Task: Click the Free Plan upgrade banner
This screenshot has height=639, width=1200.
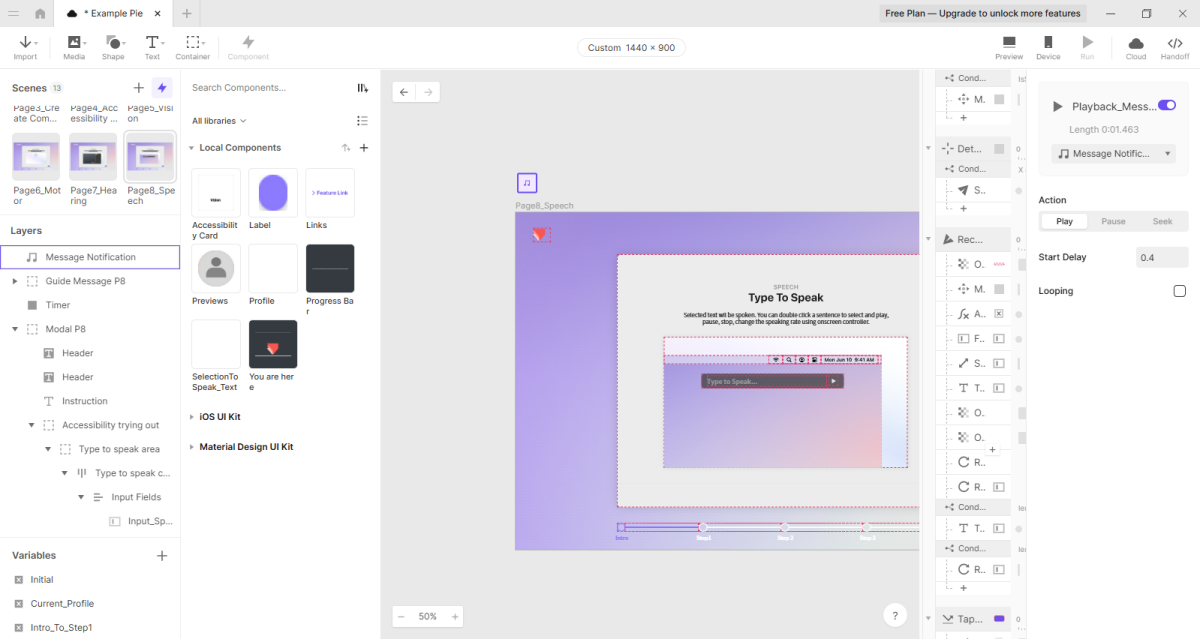Action: (982, 14)
